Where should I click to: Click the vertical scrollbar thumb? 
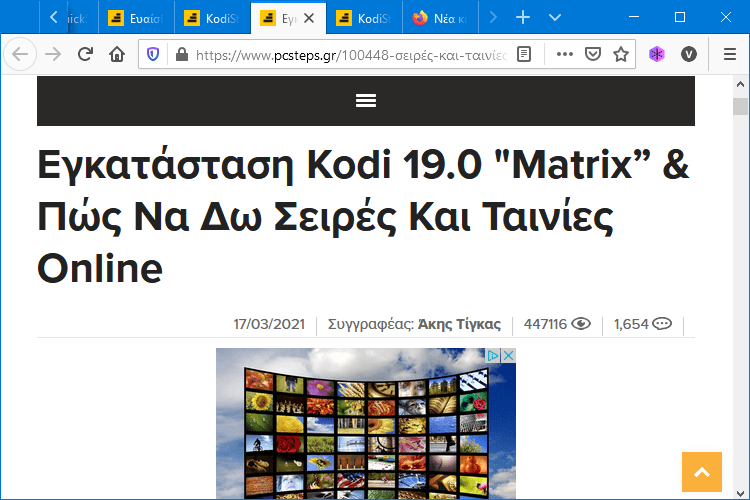(x=740, y=106)
